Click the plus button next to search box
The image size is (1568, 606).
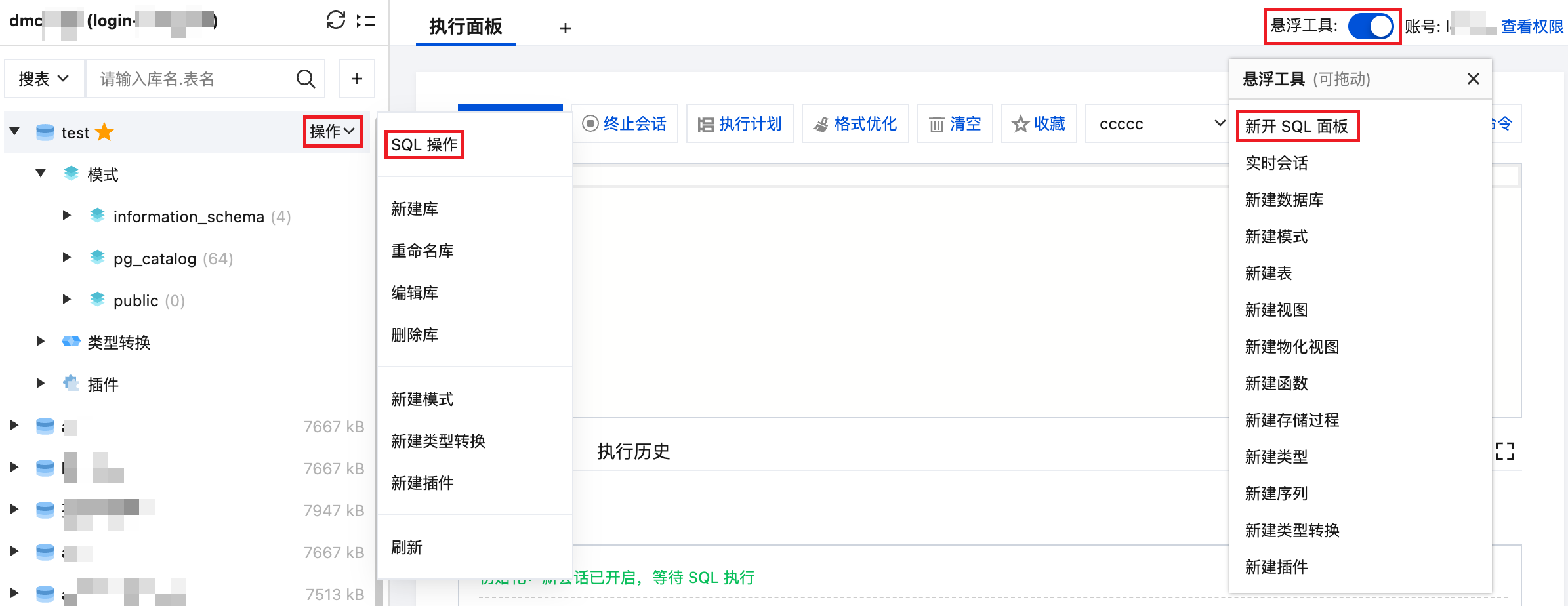(x=356, y=79)
